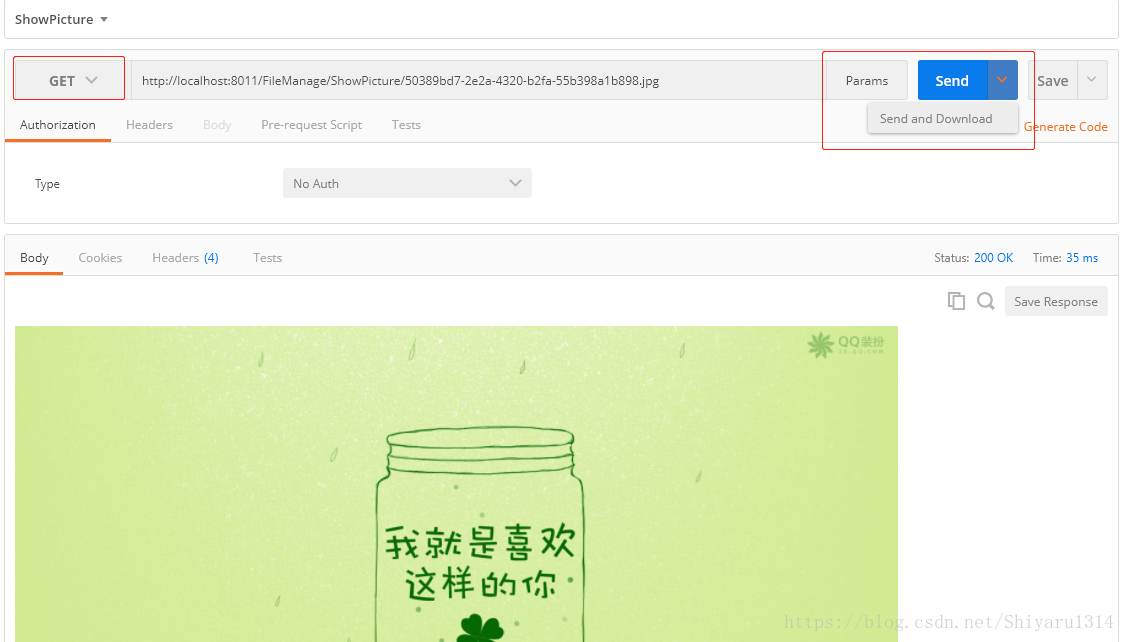
Task: Open the request Headers tab
Action: click(149, 125)
